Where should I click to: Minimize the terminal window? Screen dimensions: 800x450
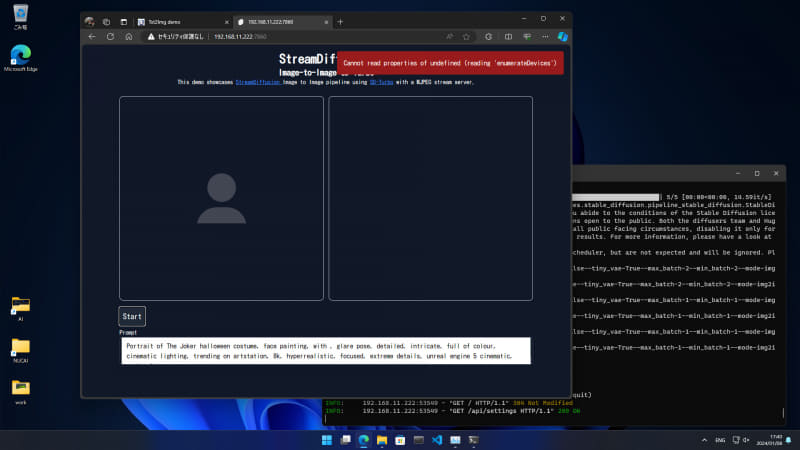[738, 173]
